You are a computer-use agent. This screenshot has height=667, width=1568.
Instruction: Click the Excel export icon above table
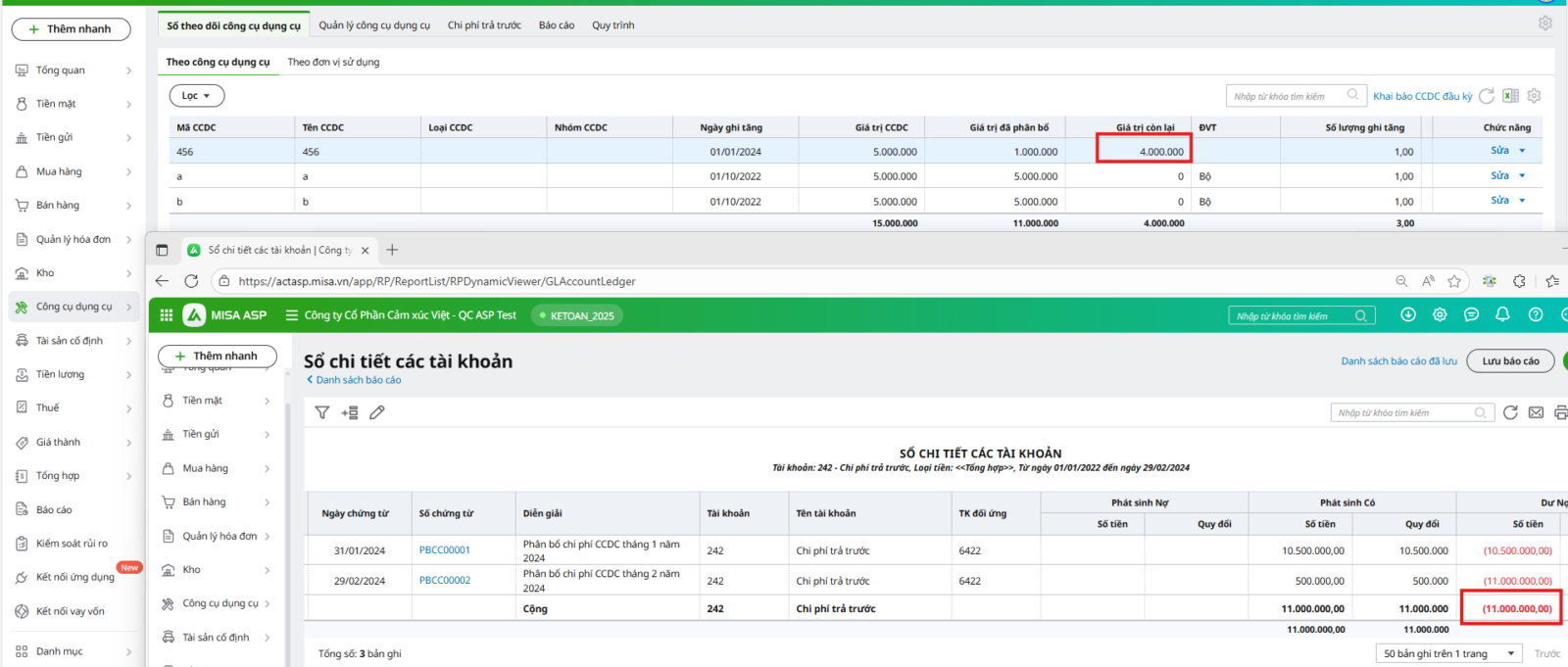pyautogui.click(x=1510, y=96)
